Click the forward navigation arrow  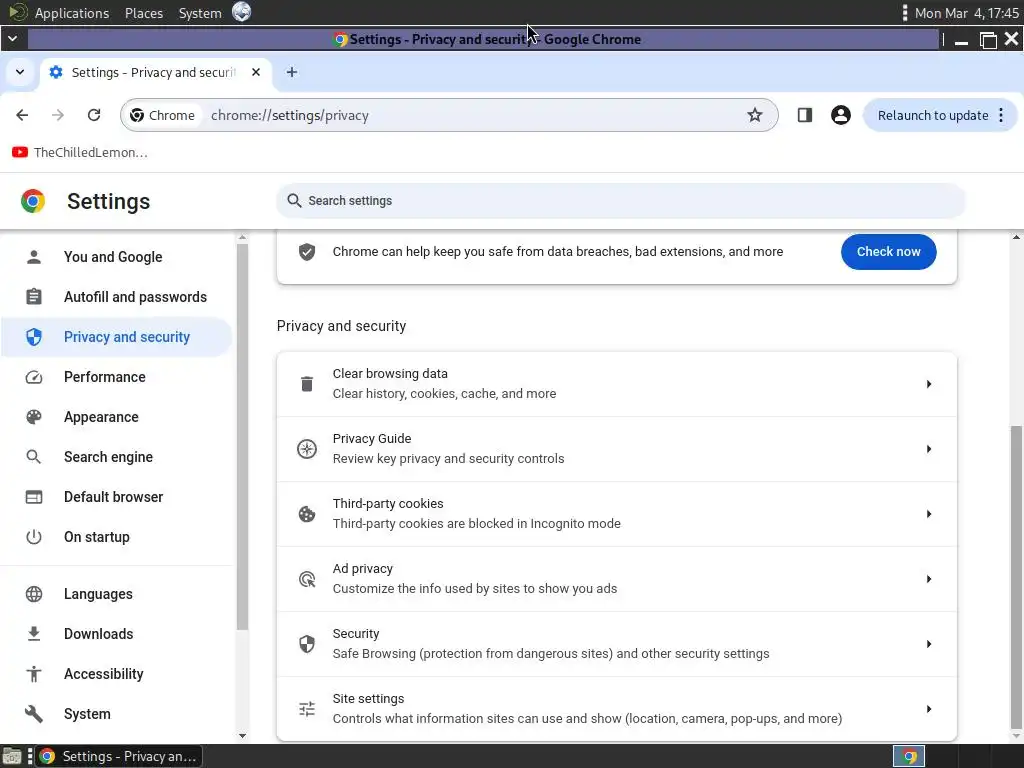point(58,115)
